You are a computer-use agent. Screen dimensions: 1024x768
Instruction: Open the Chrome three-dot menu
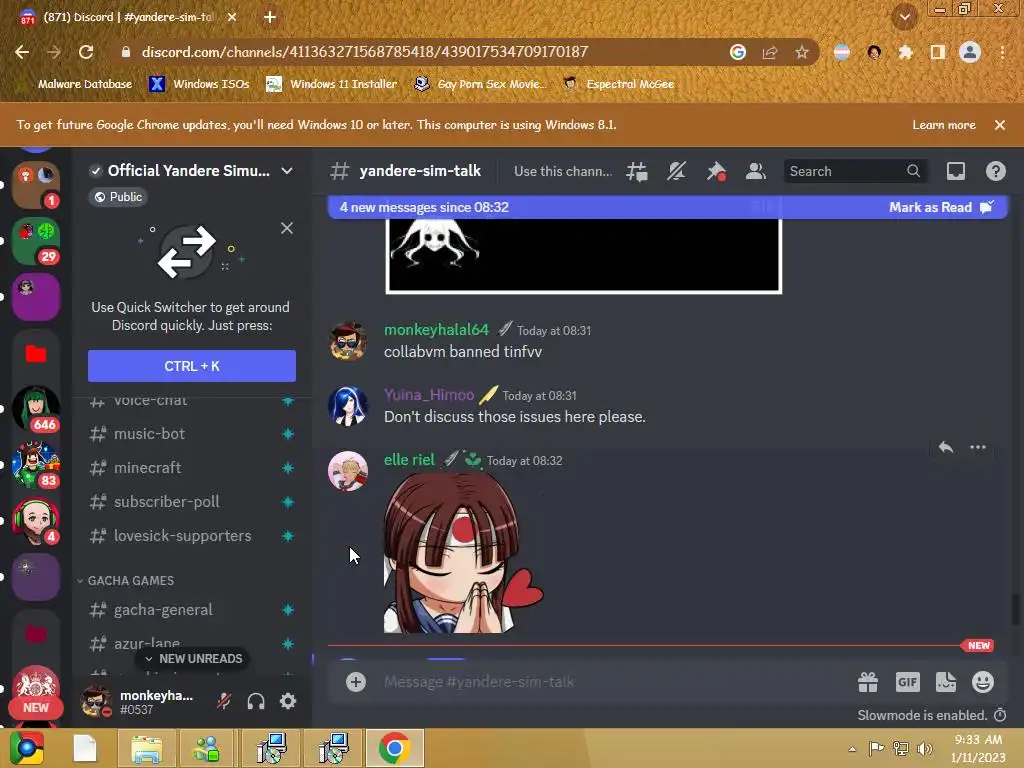(1002, 52)
